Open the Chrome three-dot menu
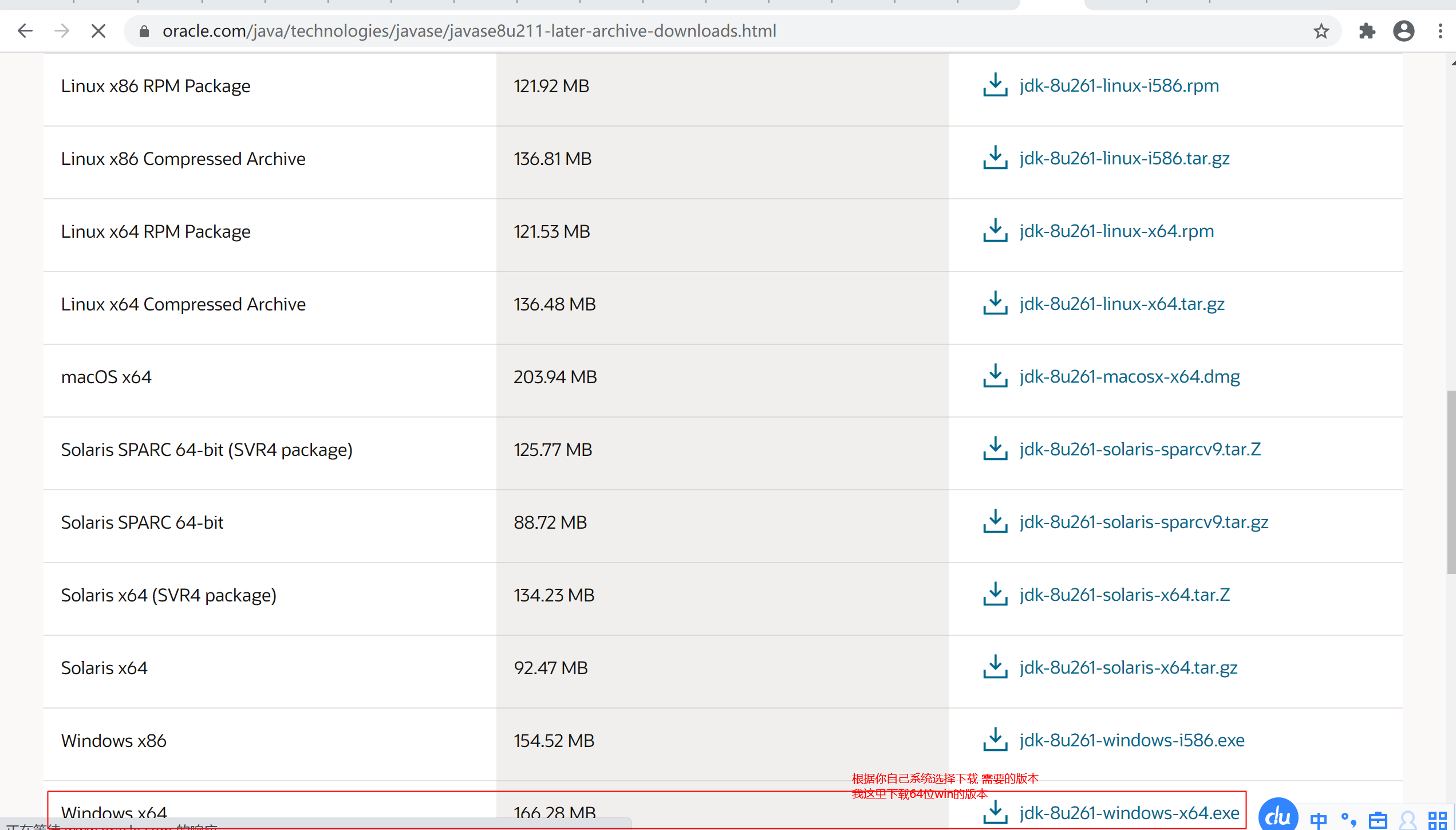The image size is (1456, 830). [x=1440, y=31]
